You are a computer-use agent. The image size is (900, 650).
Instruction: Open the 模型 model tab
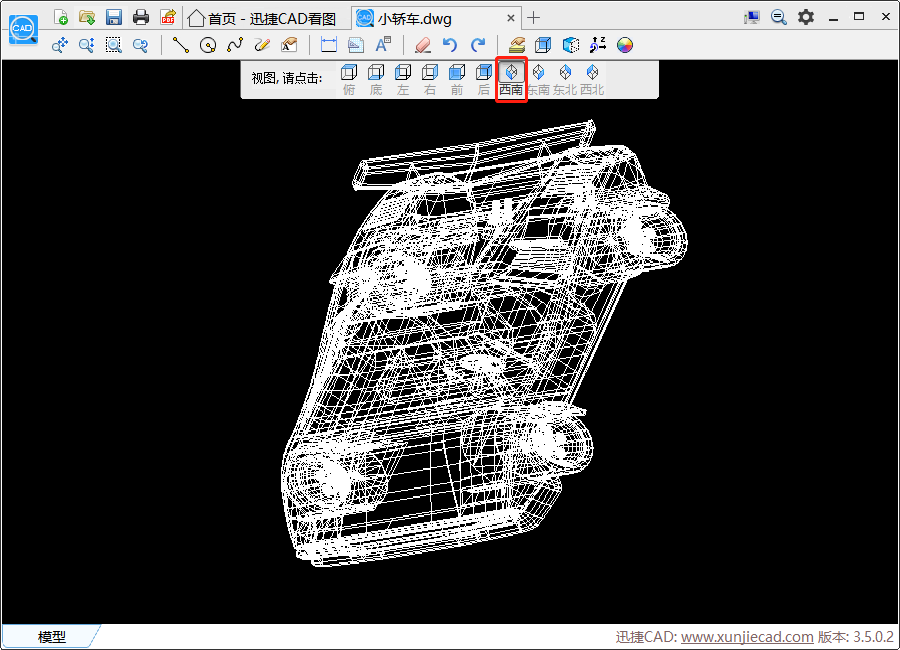coord(52,636)
